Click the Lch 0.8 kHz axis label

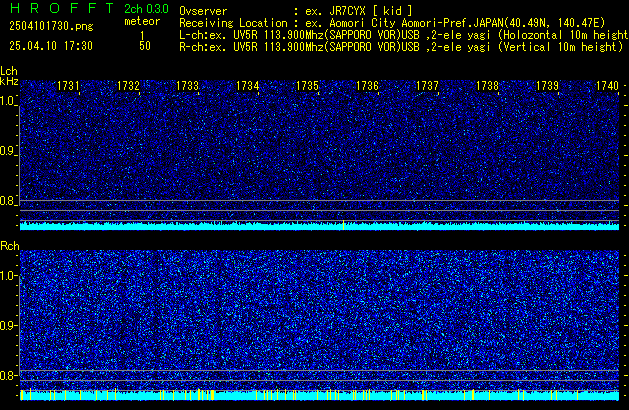click(x=7, y=201)
